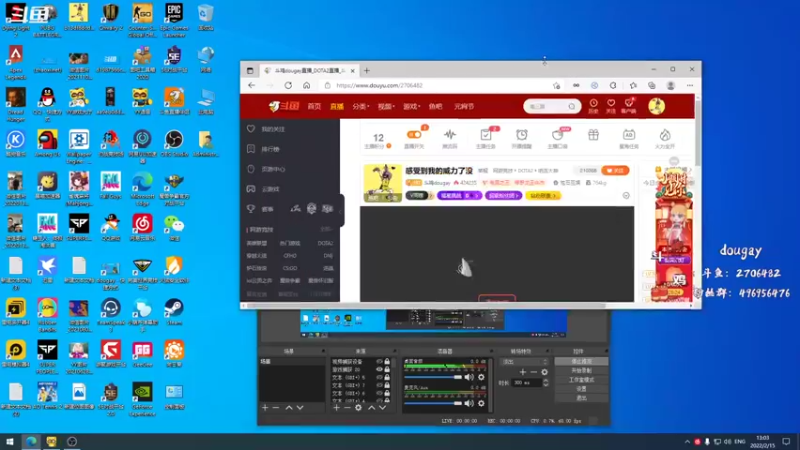This screenshot has height=450, width=800.
Task: Click the Douyu user avatar in header
Action: [657, 106]
